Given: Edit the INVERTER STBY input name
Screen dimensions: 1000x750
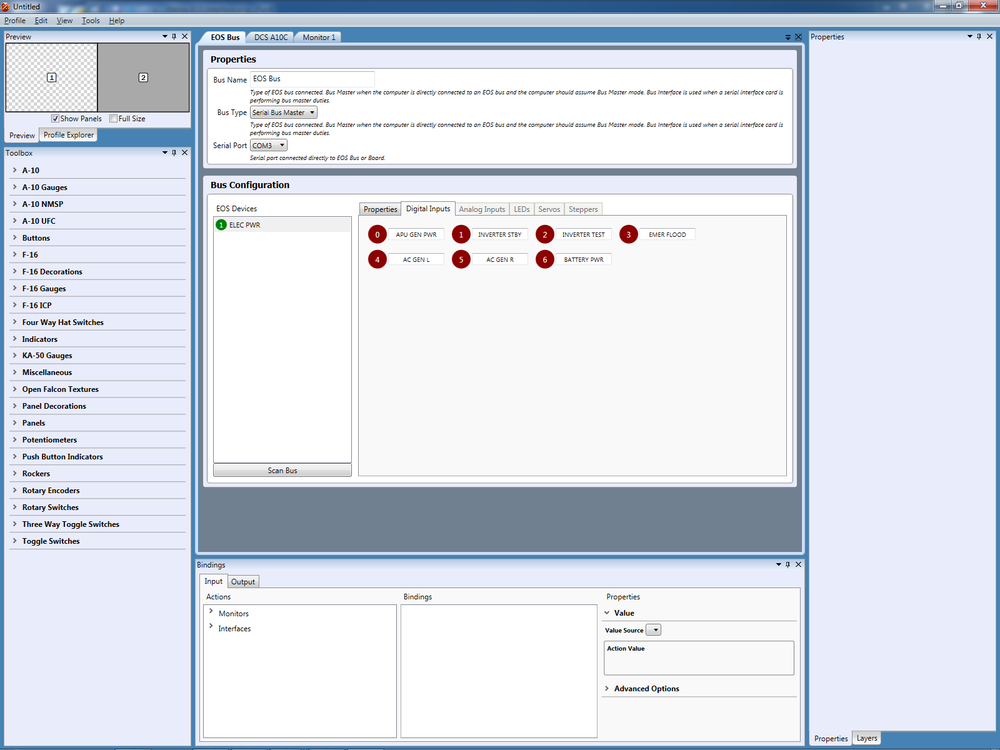Looking at the screenshot, I should tap(500, 235).
